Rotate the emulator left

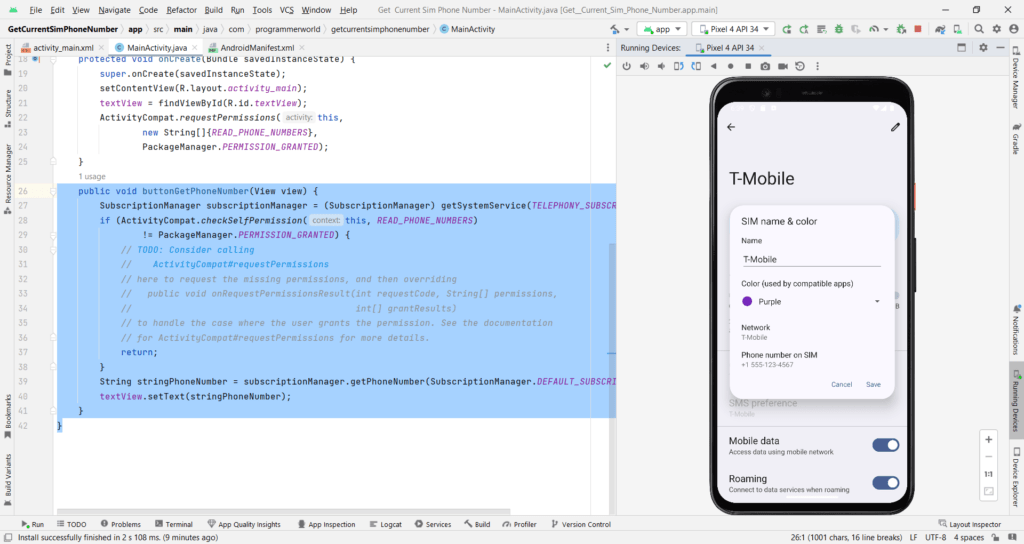(x=679, y=66)
